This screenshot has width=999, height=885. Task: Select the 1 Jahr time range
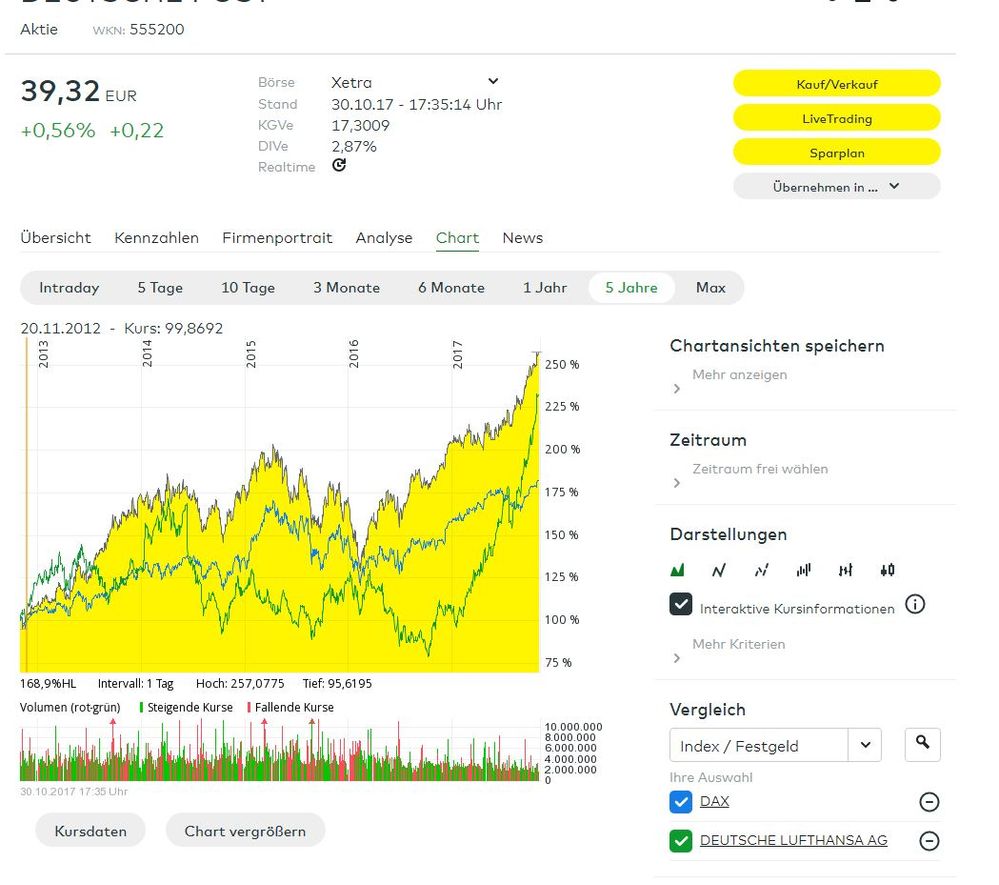(x=545, y=288)
